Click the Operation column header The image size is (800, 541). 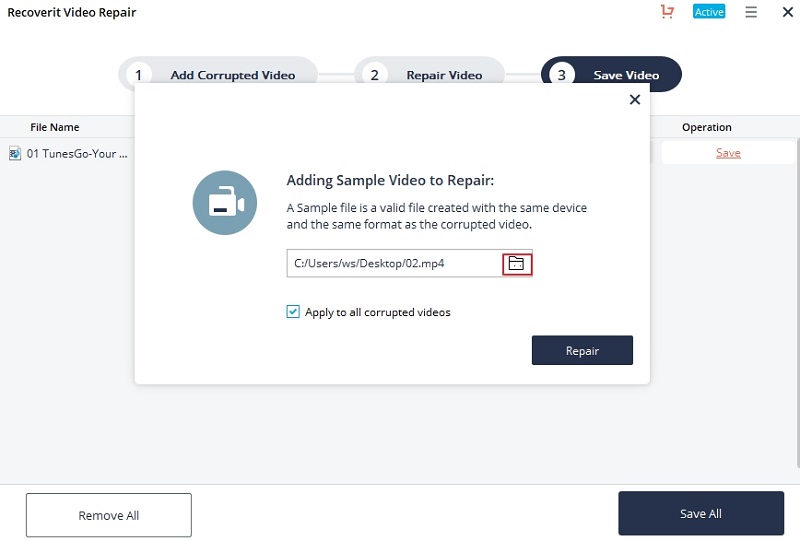[707, 127]
